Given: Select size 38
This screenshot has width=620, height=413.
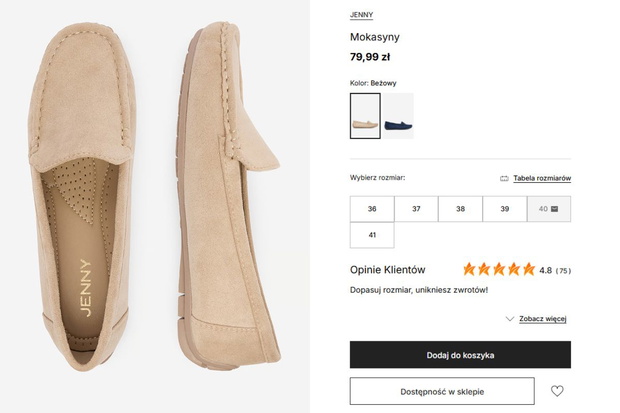Looking at the screenshot, I should click(x=460, y=209).
